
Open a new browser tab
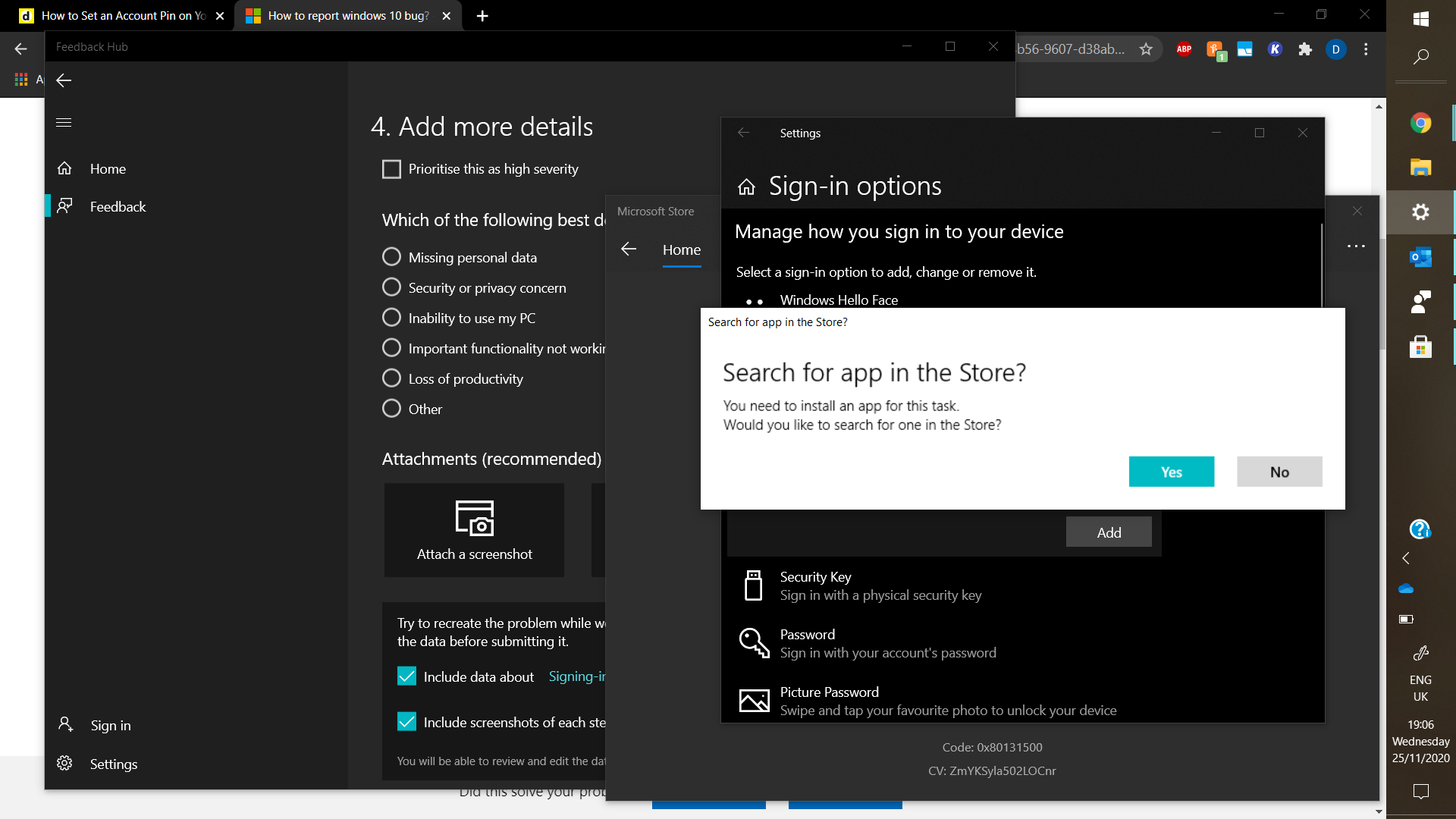pos(482,15)
